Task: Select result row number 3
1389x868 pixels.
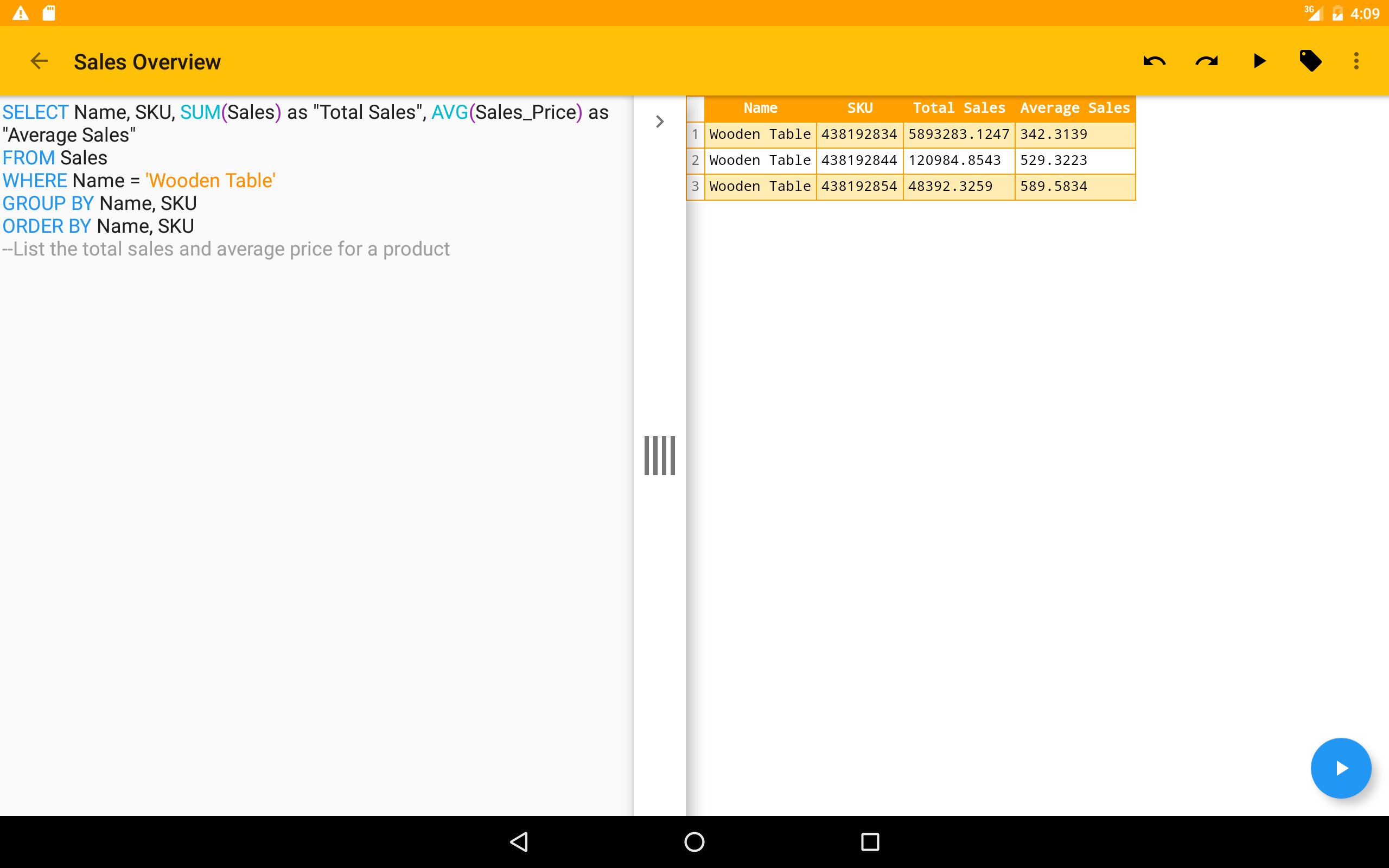Action: coord(695,187)
